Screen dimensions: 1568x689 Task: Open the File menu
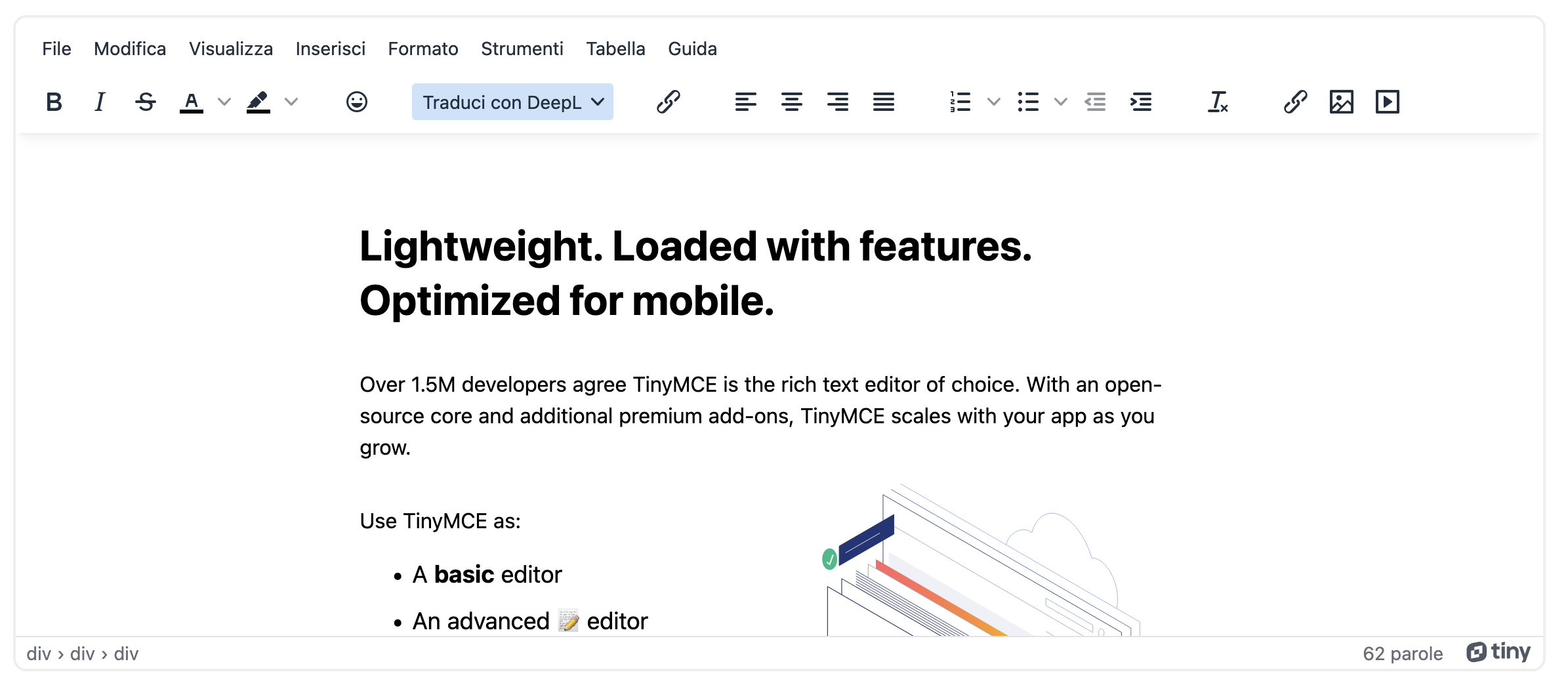(x=56, y=49)
